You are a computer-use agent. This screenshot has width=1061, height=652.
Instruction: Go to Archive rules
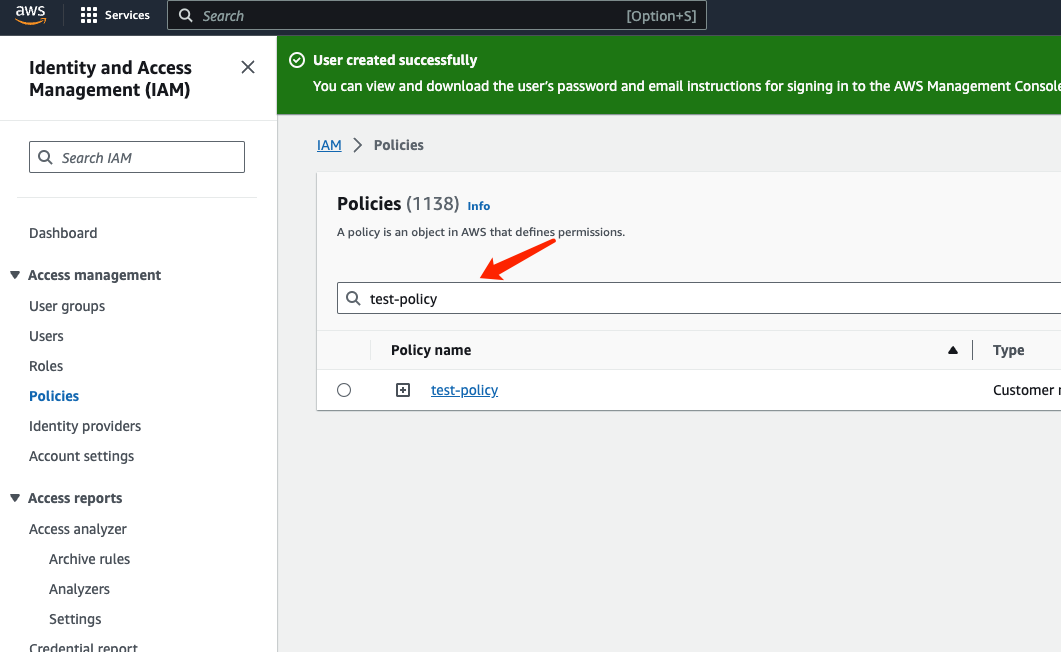point(89,559)
